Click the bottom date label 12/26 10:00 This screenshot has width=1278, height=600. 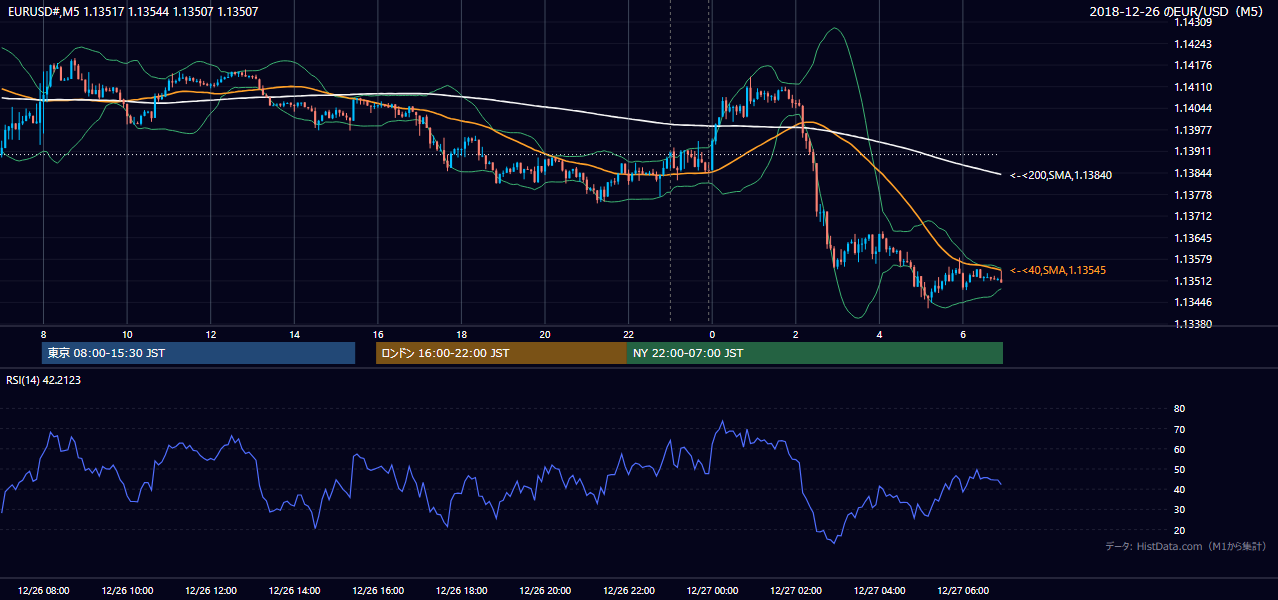(x=127, y=591)
